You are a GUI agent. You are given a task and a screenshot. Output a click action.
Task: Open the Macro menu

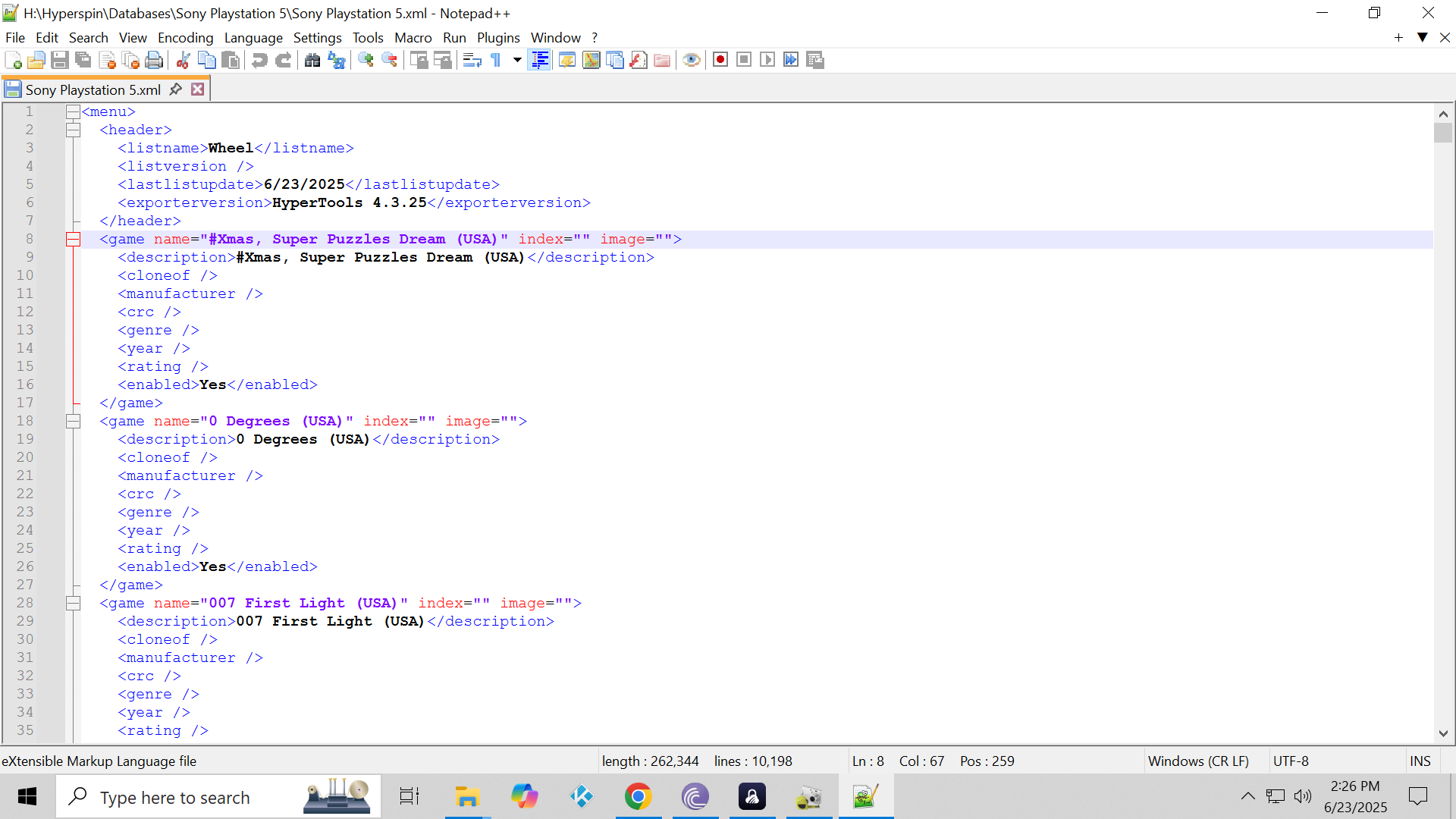pos(413,38)
